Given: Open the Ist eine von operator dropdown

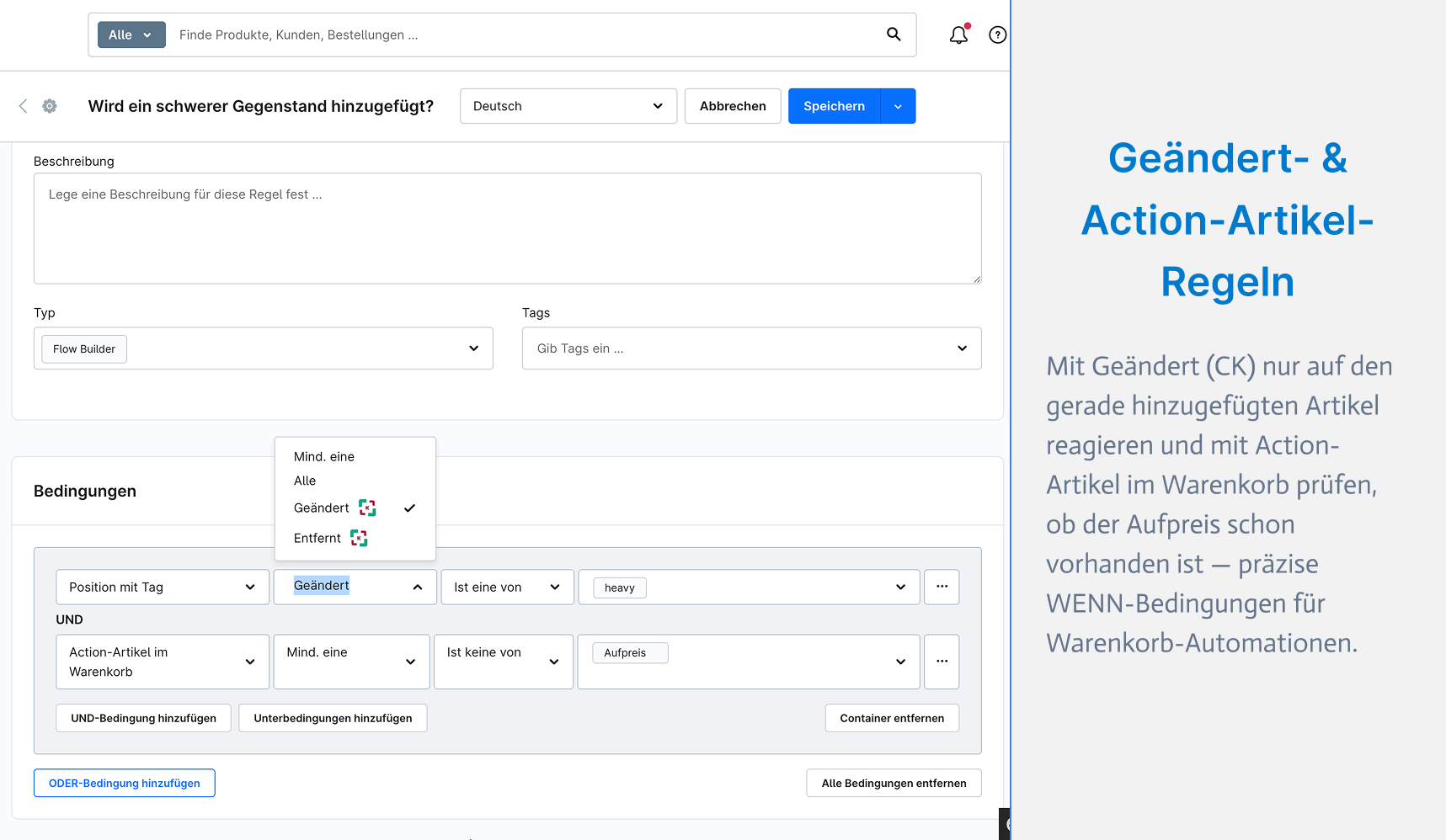Looking at the screenshot, I should [508, 587].
